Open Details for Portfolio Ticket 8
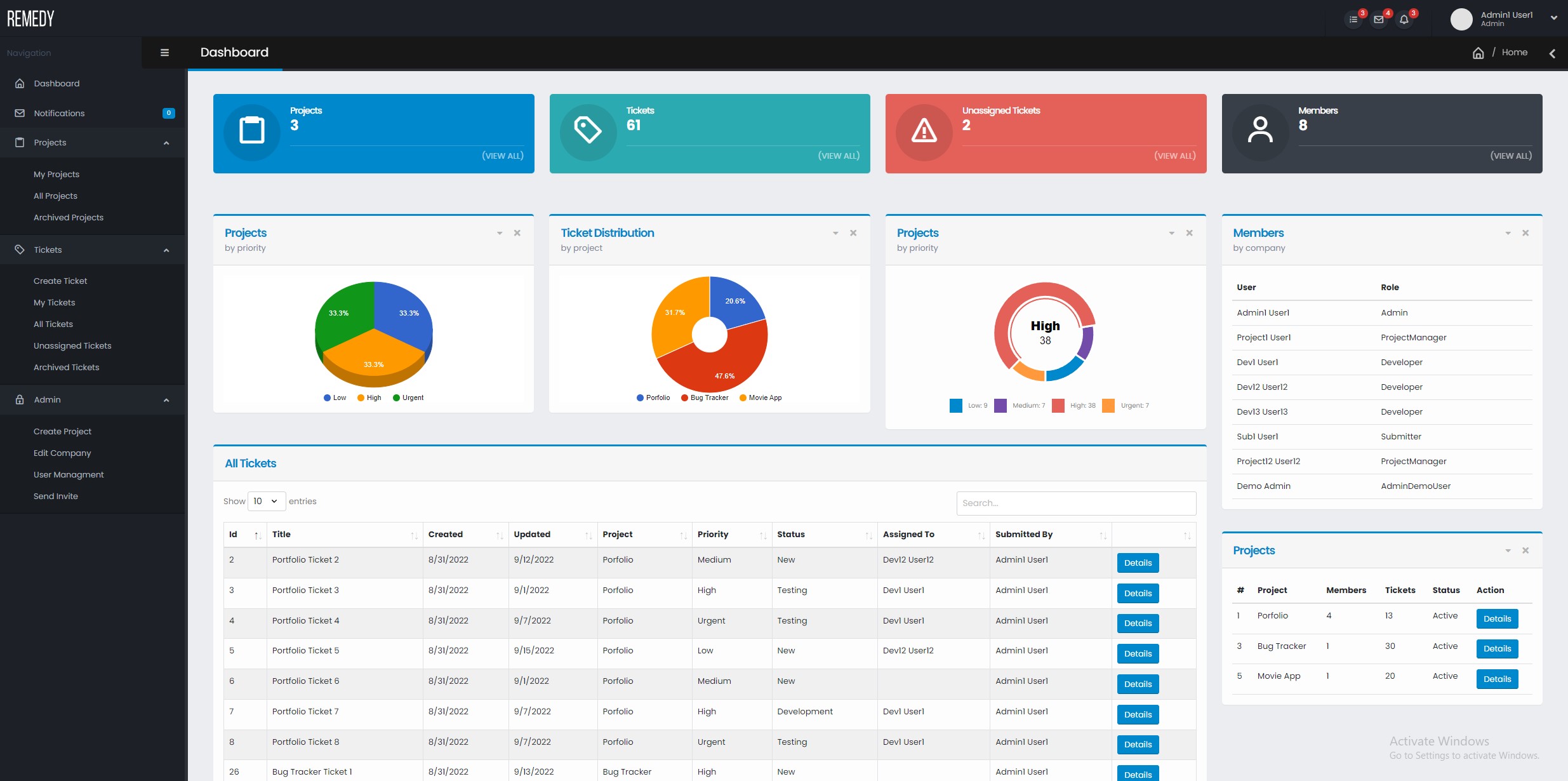The height and width of the screenshot is (781, 1568). pyautogui.click(x=1138, y=745)
